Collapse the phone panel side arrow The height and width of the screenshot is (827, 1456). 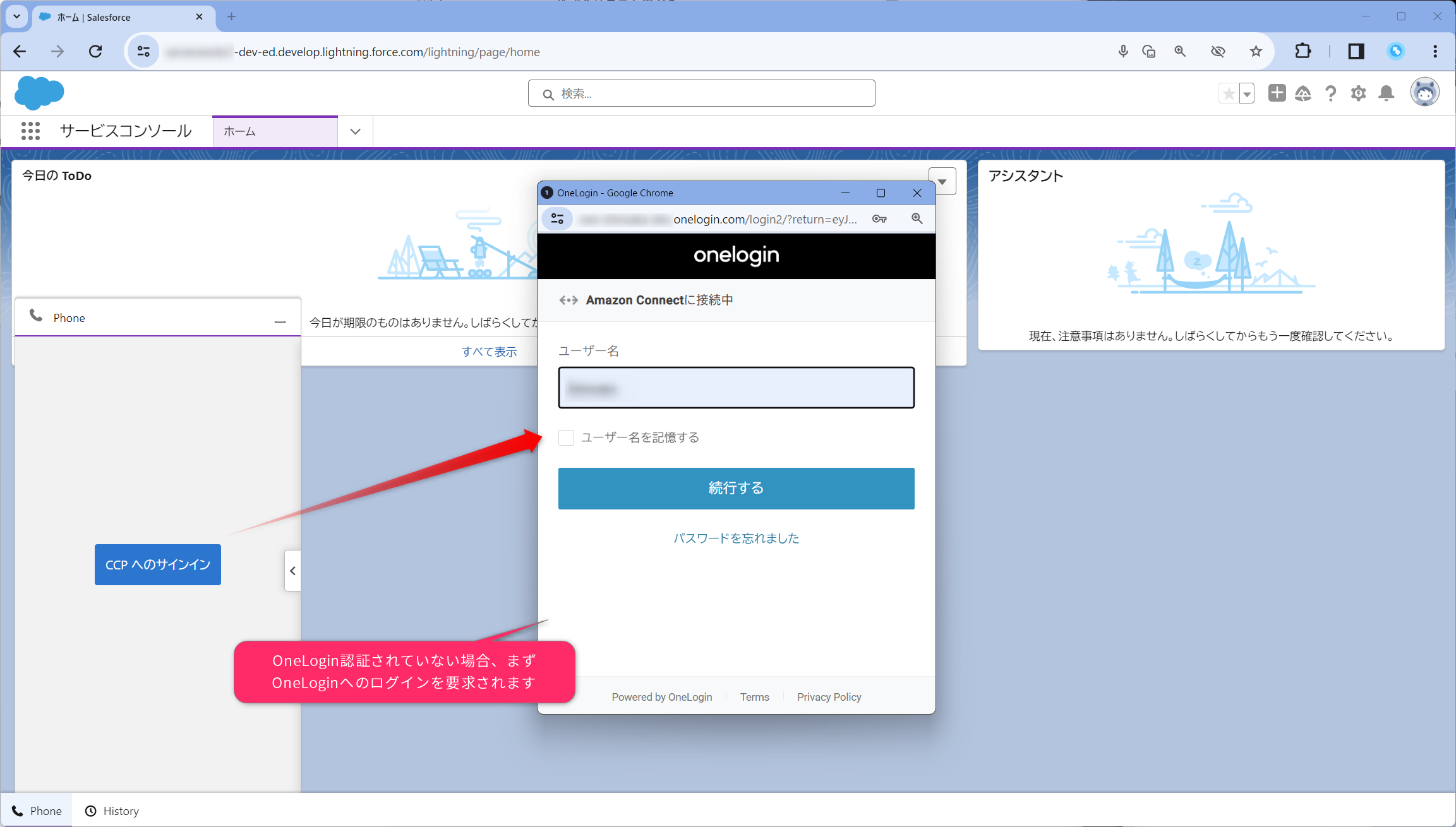[x=292, y=571]
